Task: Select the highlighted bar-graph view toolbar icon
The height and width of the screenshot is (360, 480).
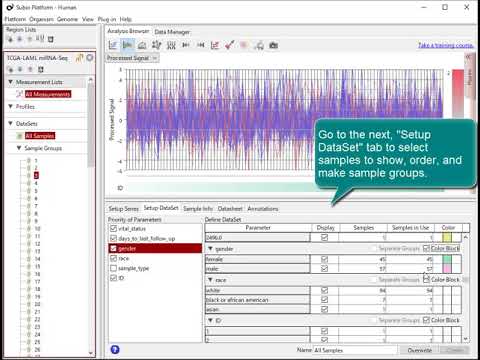Action: (x=128, y=45)
